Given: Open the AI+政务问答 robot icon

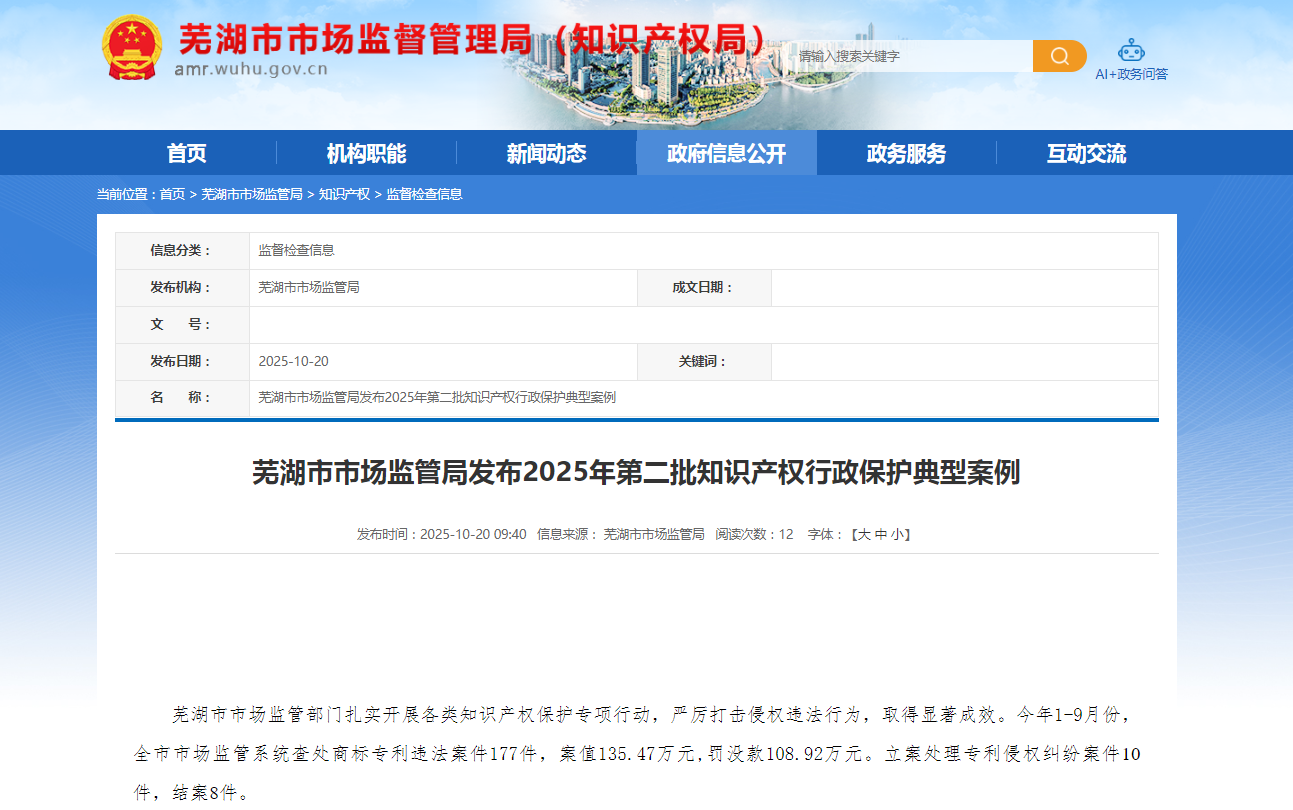Looking at the screenshot, I should [1131, 50].
